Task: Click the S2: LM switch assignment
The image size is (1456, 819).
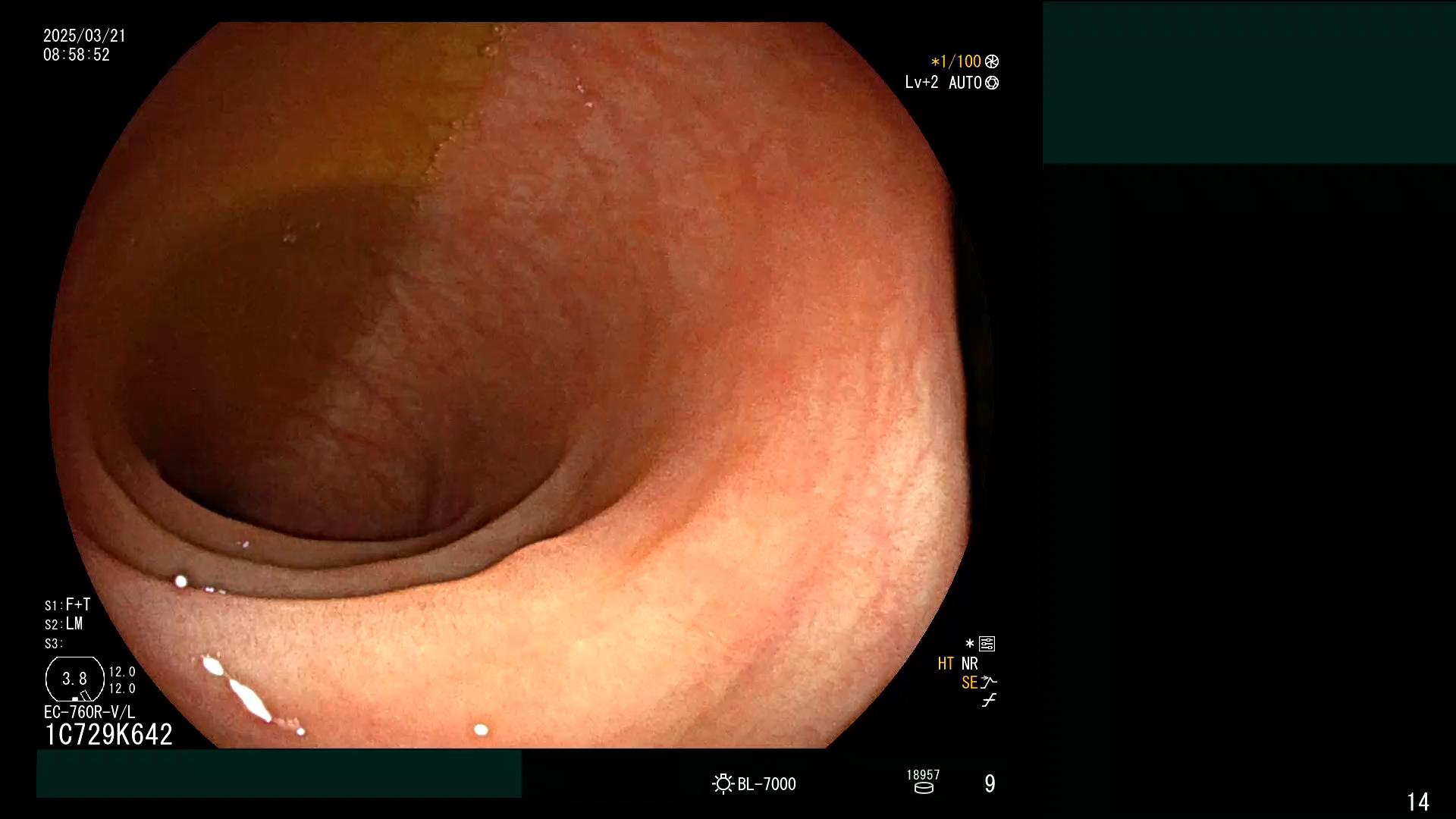Action: [x=64, y=624]
